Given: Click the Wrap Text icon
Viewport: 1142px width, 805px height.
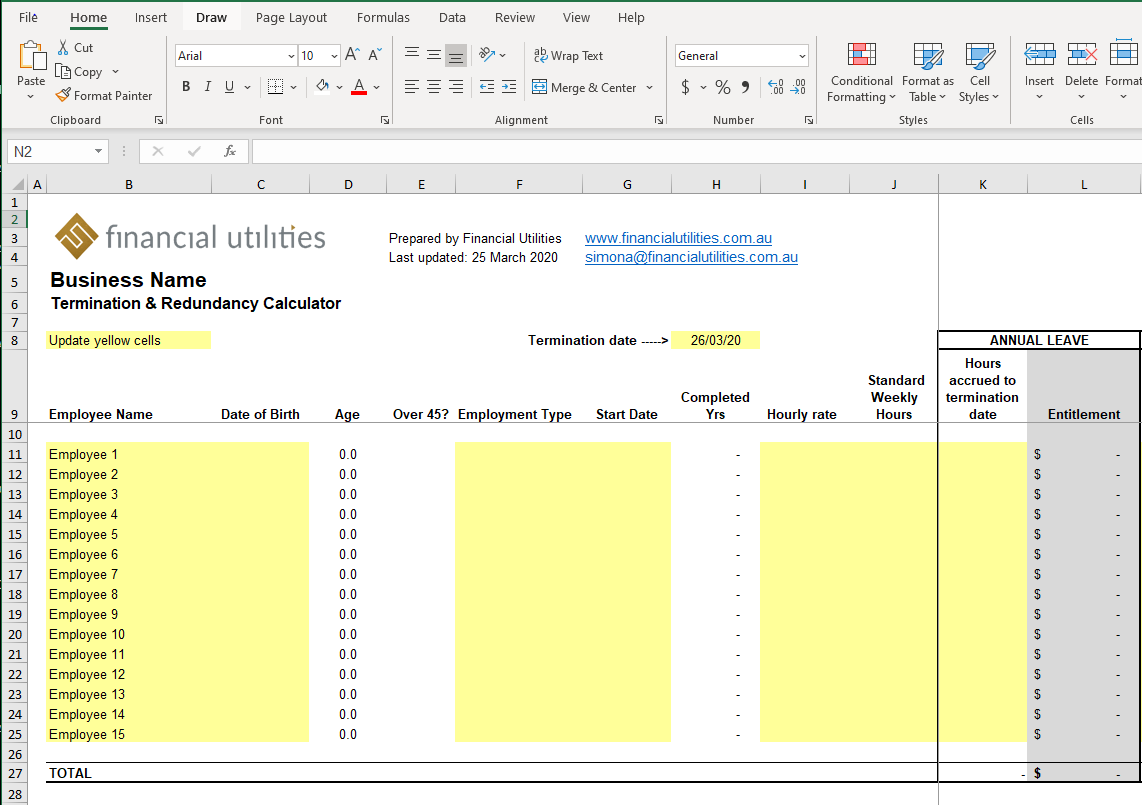Looking at the screenshot, I should [x=568, y=55].
